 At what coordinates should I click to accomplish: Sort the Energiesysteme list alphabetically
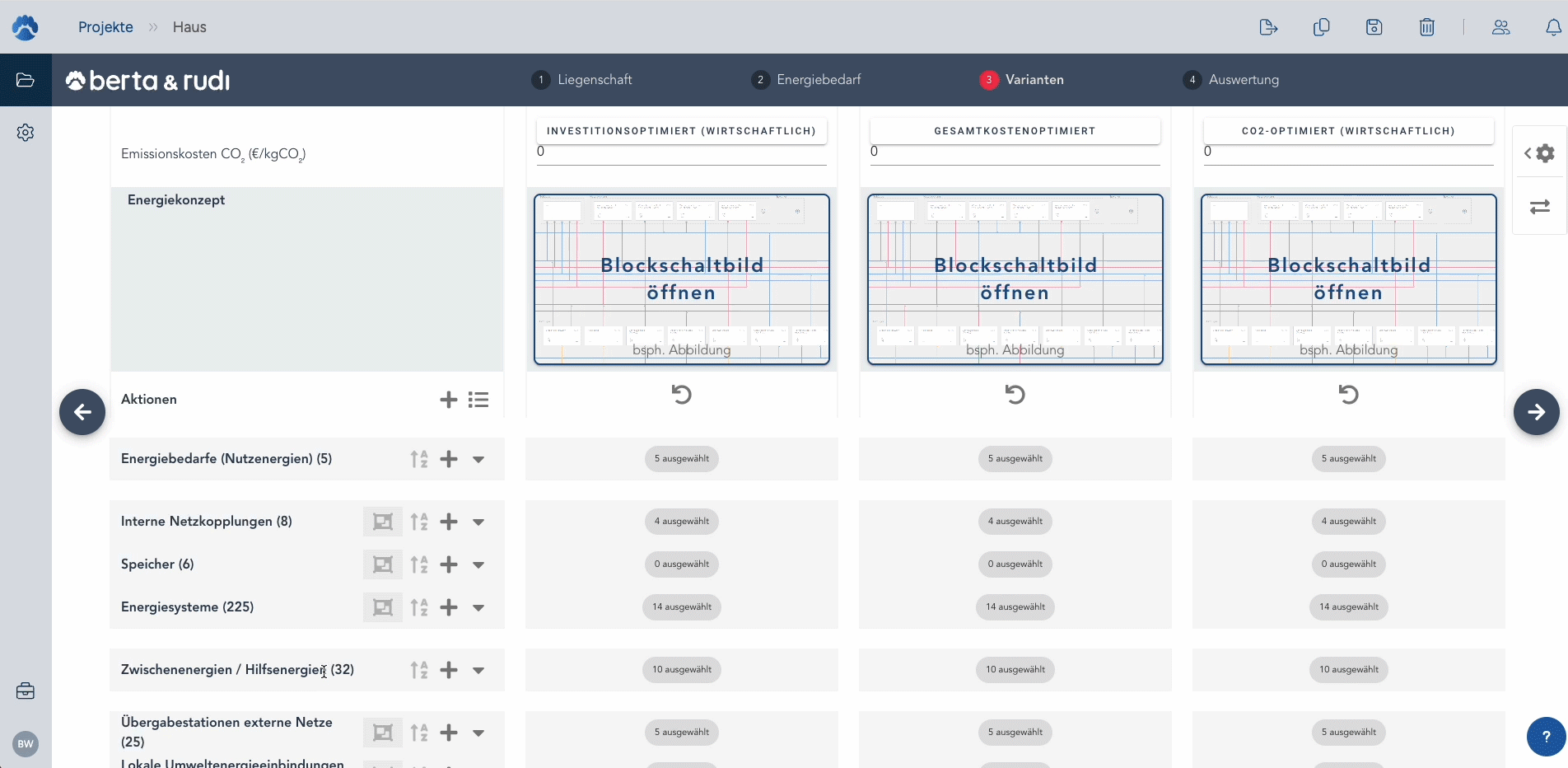click(419, 607)
